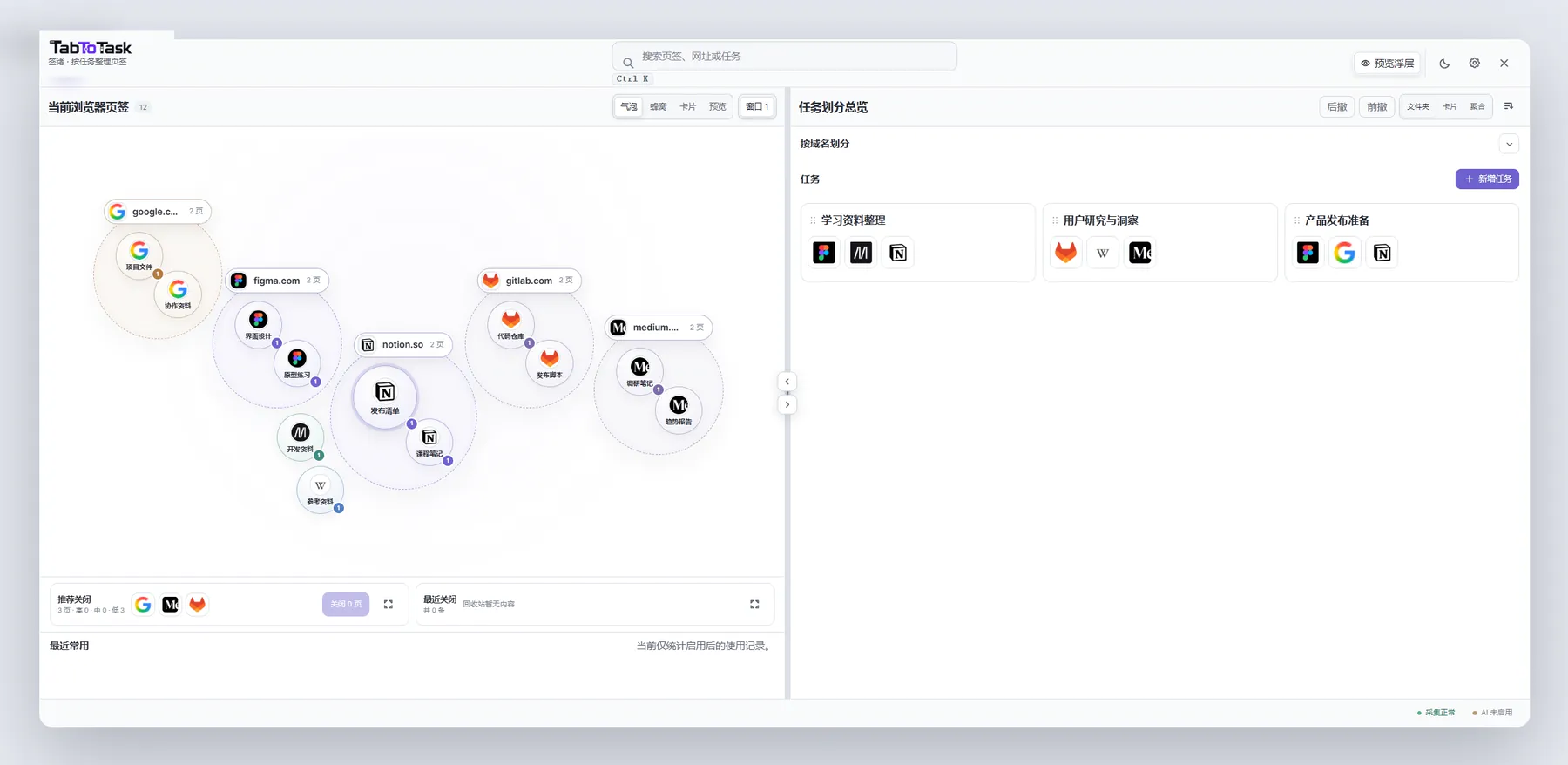
Task: Expand the gitlab.com domain group label
Action: click(530, 281)
